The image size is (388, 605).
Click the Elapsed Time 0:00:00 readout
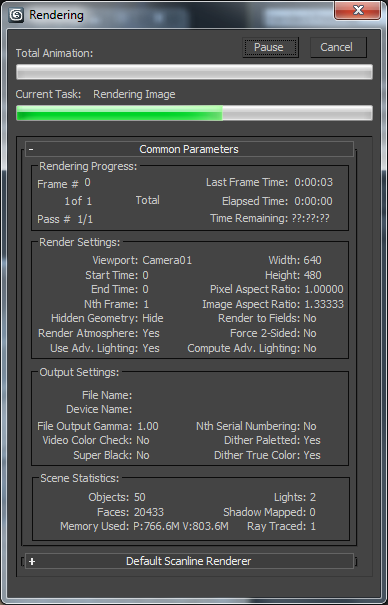click(314, 201)
